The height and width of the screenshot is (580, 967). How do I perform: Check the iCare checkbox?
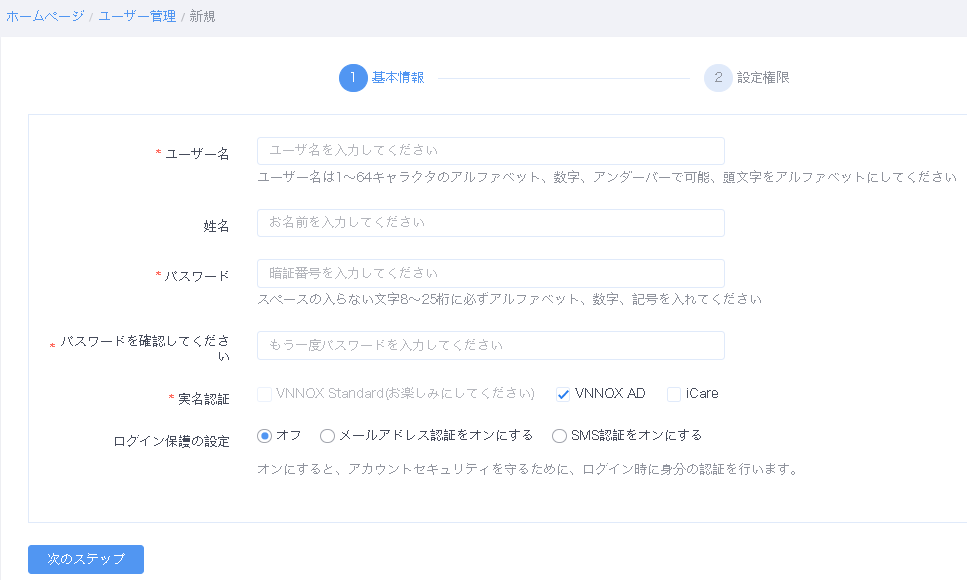(674, 394)
